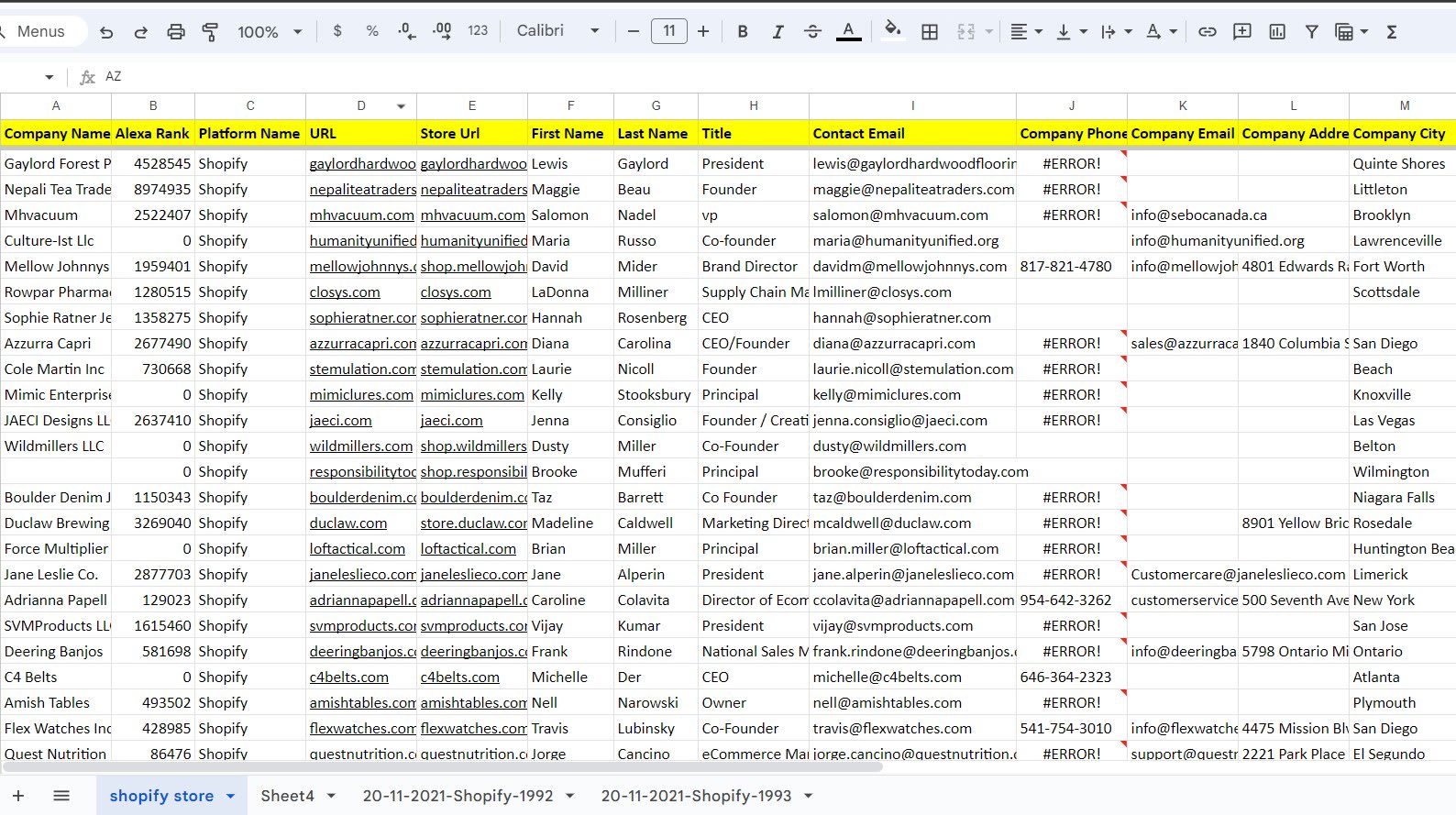Screen dimensions: 1456x815
Task: Create a filter with funnel icon
Action: (x=1312, y=31)
